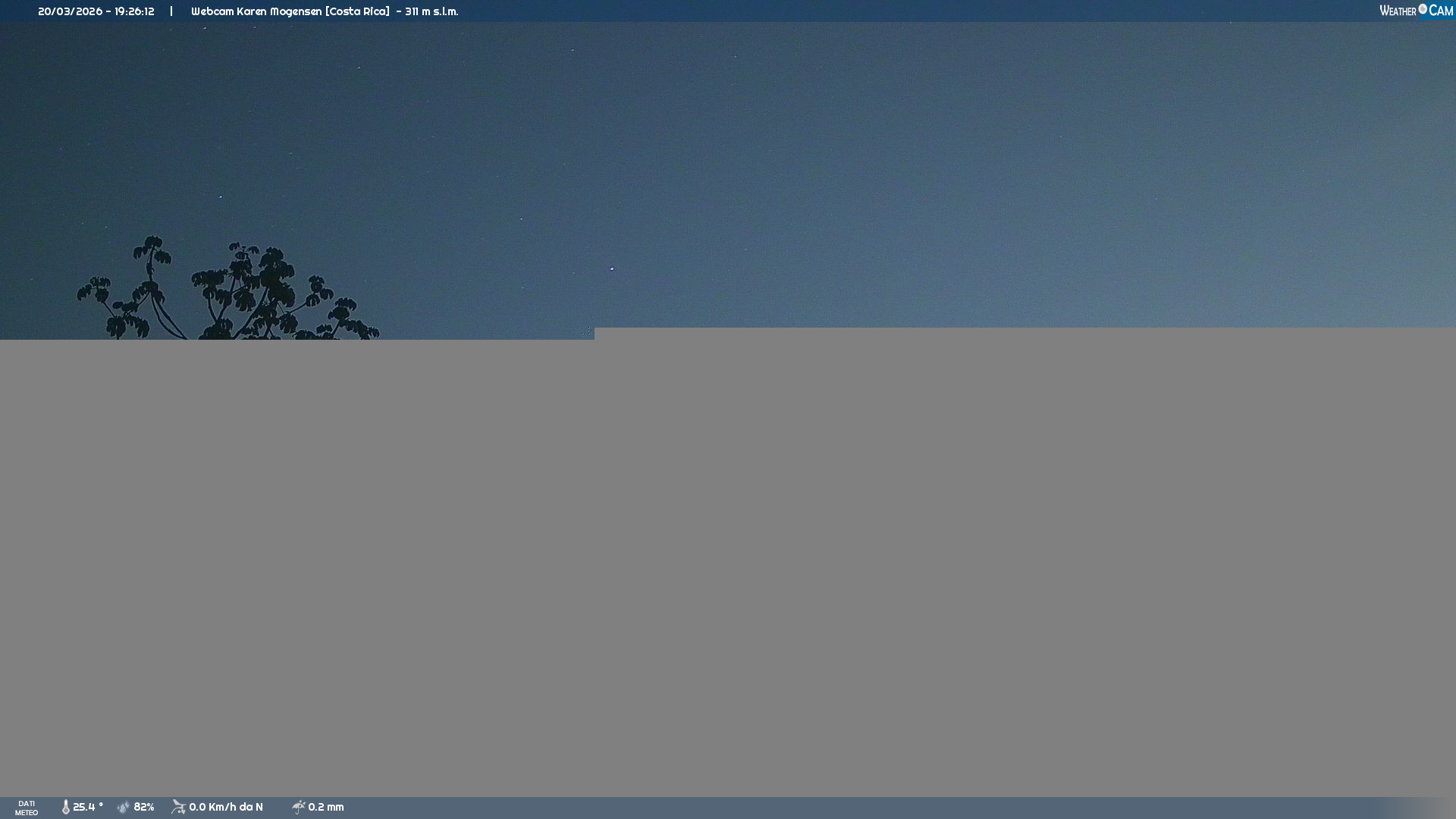
Task: Click the WeatherCAM logo
Action: (1416, 11)
